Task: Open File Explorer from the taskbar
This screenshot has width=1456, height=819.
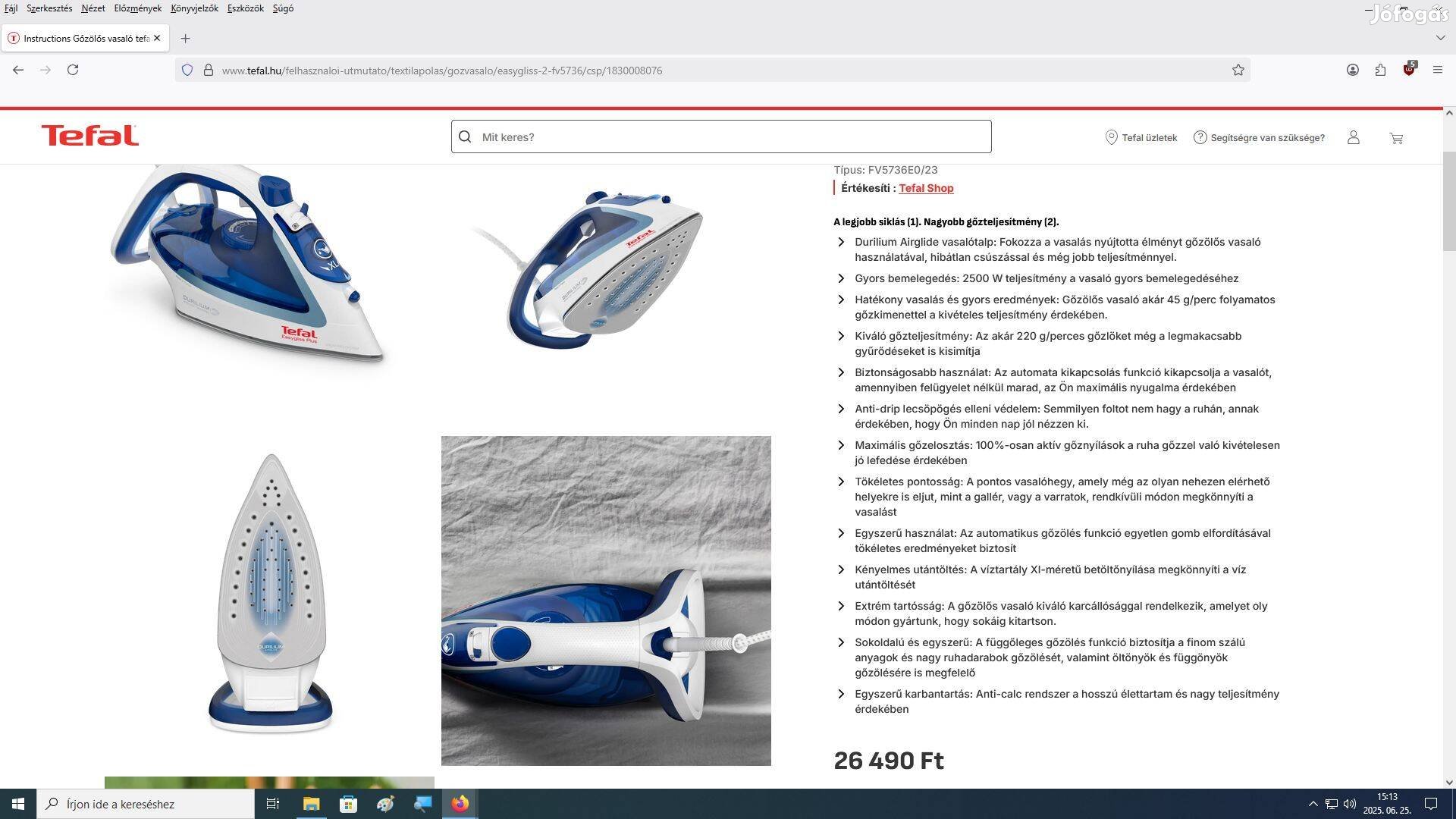Action: tap(311, 804)
